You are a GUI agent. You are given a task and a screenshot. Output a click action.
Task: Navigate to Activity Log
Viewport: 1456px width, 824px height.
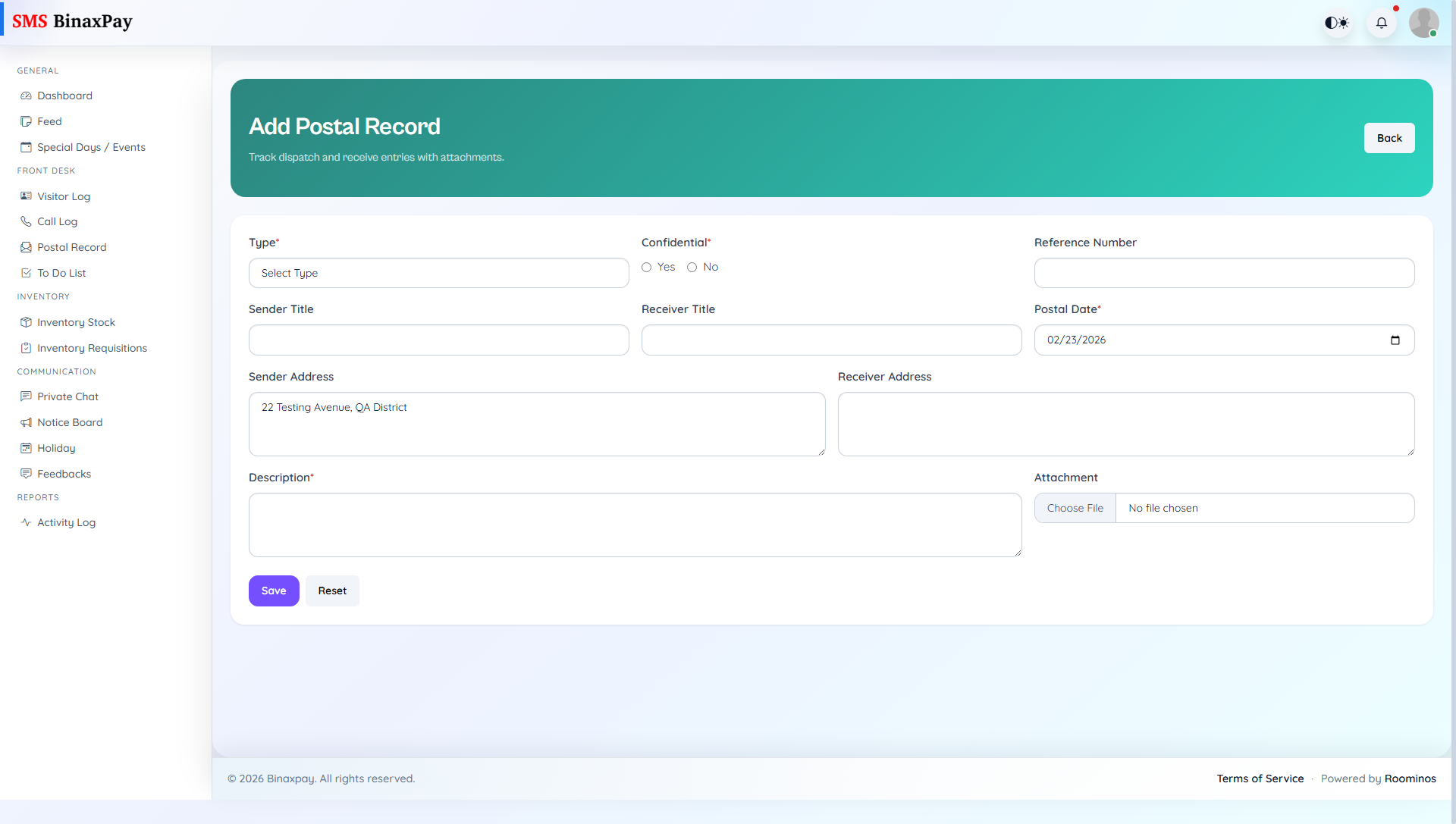[65, 522]
